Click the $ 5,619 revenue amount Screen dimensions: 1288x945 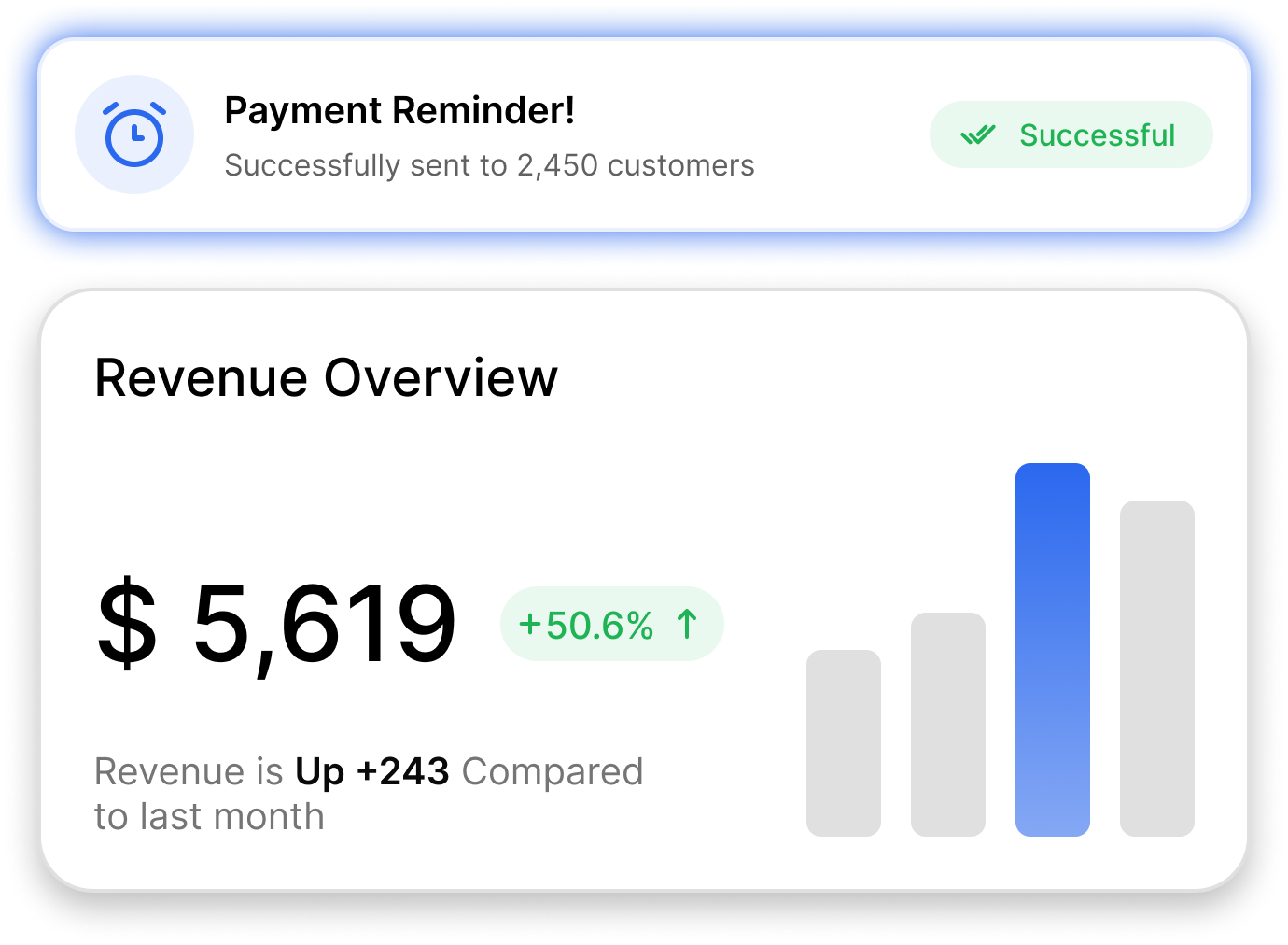[276, 624]
